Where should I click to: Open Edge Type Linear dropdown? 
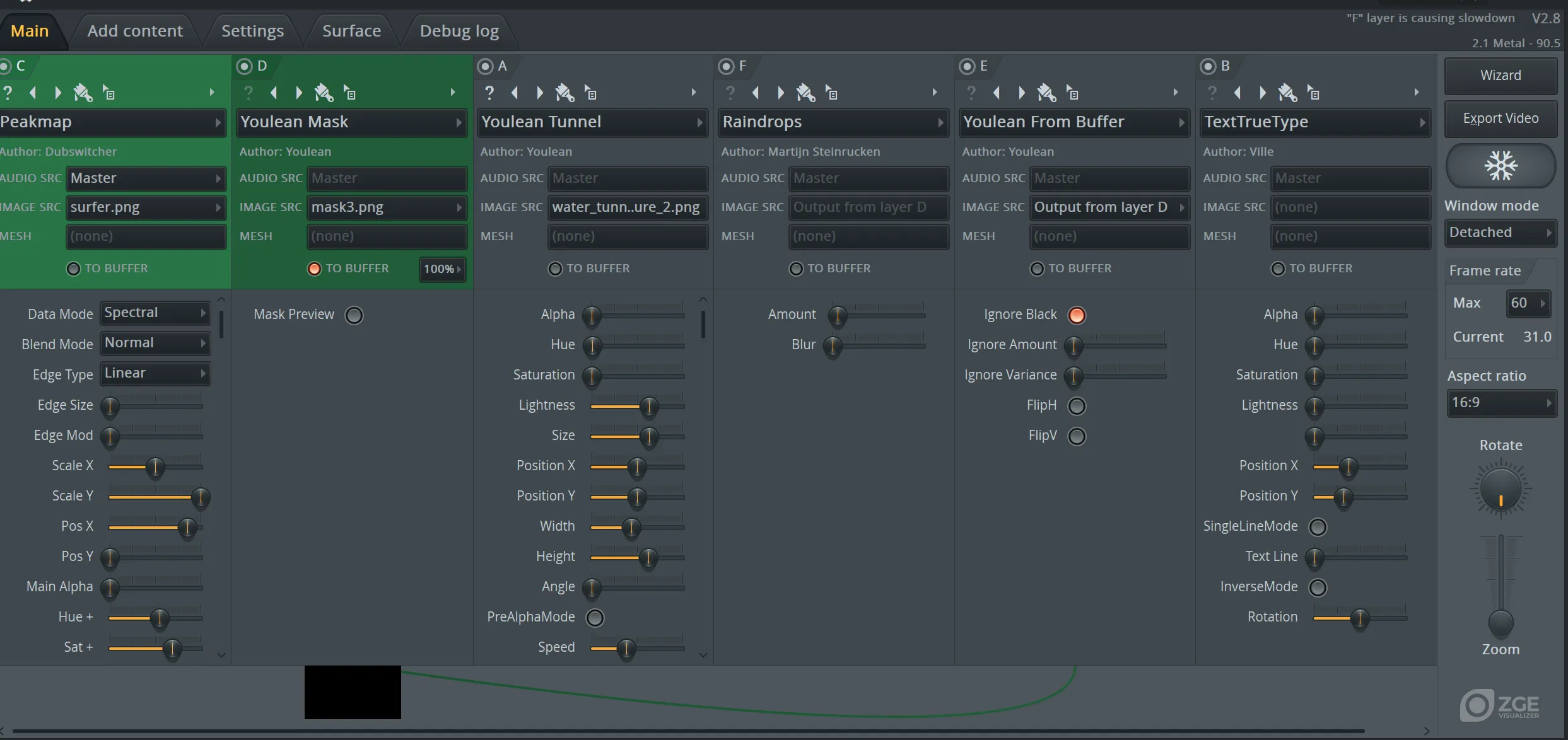click(x=155, y=373)
